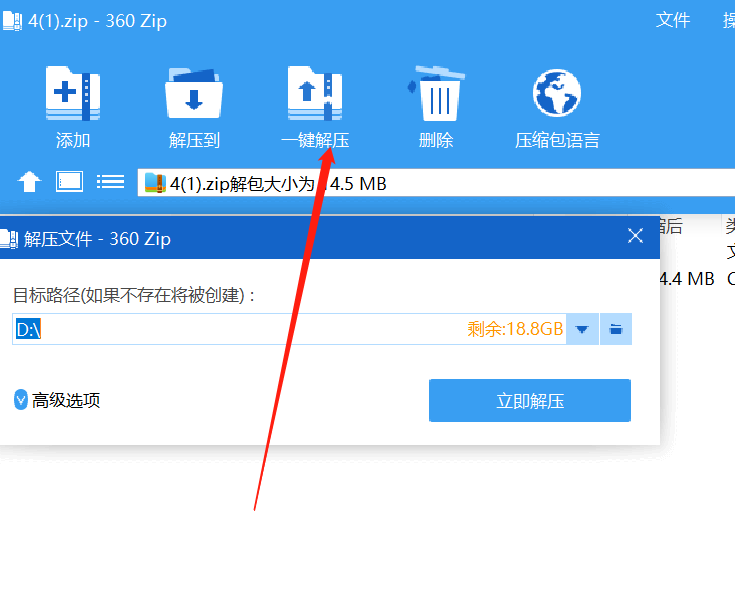
Task: Click the archive file icon in address bar
Action: [x=155, y=183]
